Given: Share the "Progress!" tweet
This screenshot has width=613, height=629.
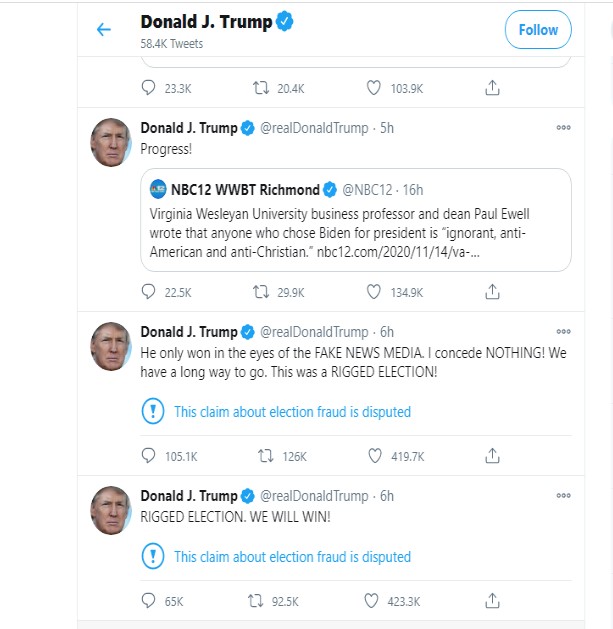Looking at the screenshot, I should pyautogui.click(x=492, y=292).
